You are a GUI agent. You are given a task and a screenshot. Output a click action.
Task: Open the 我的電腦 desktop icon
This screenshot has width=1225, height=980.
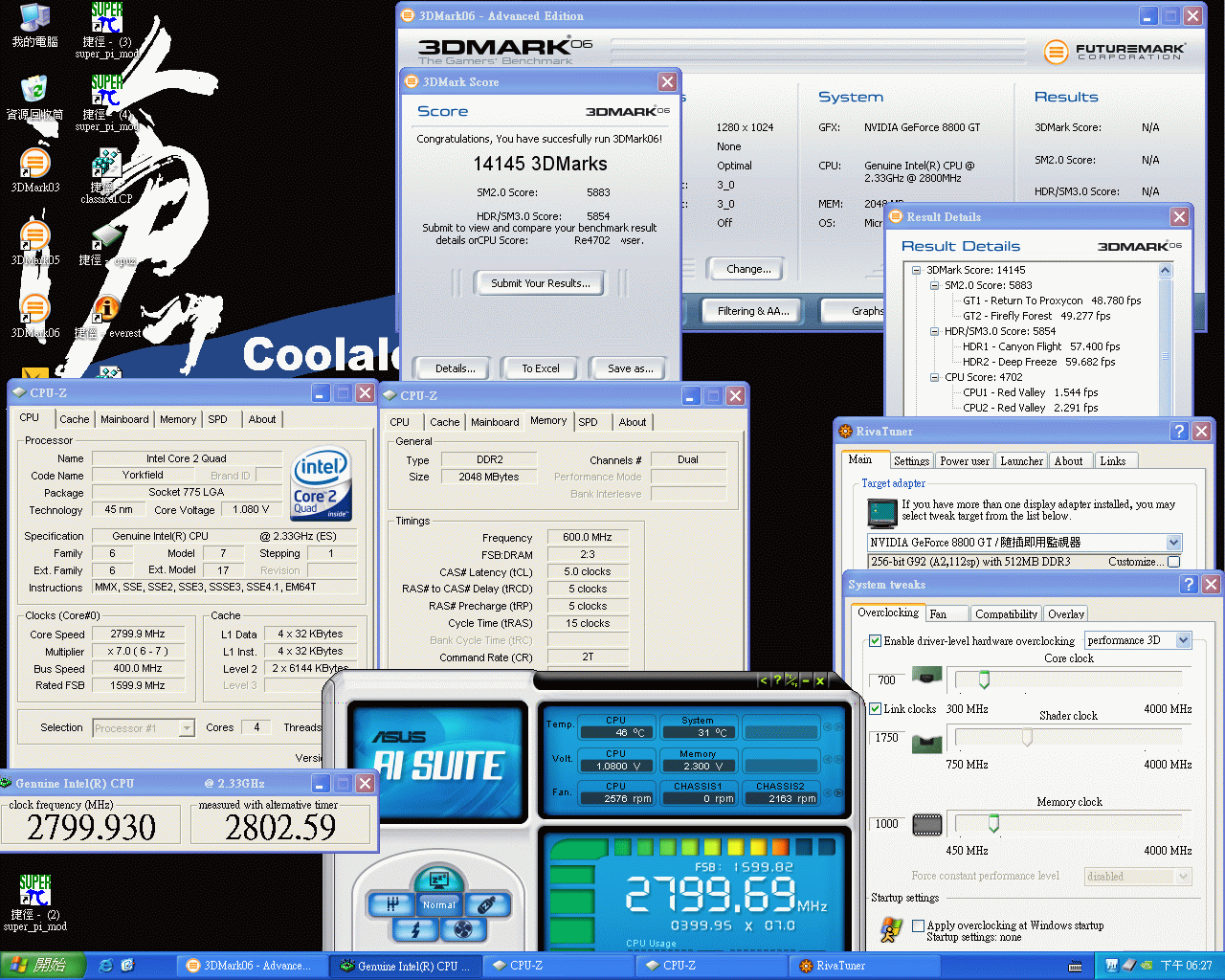[x=34, y=25]
